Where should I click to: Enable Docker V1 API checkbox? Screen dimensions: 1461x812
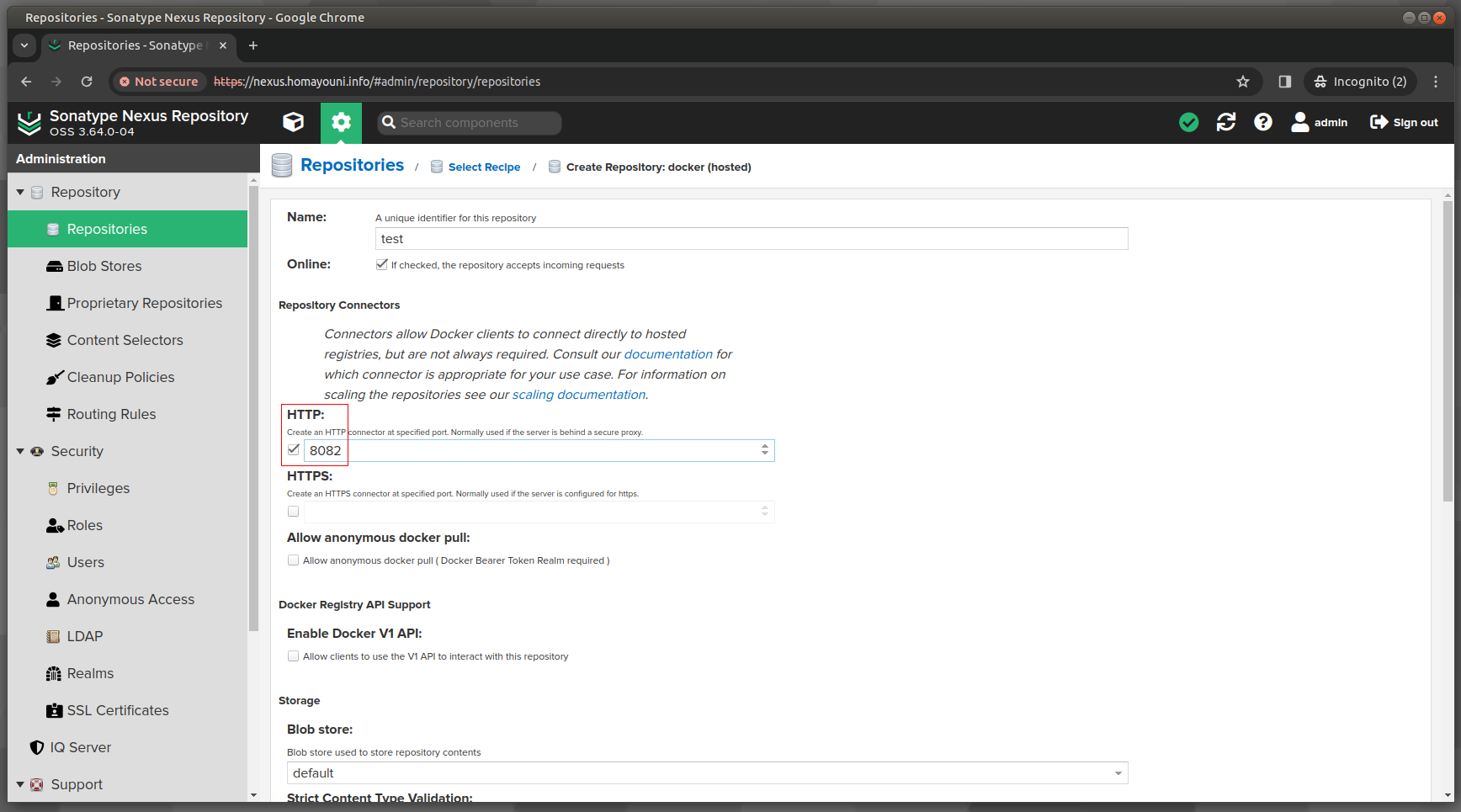pos(293,656)
